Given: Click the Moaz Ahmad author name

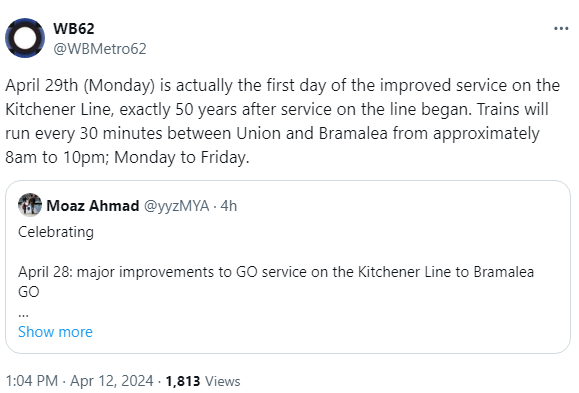Looking at the screenshot, I should (x=93, y=206).
